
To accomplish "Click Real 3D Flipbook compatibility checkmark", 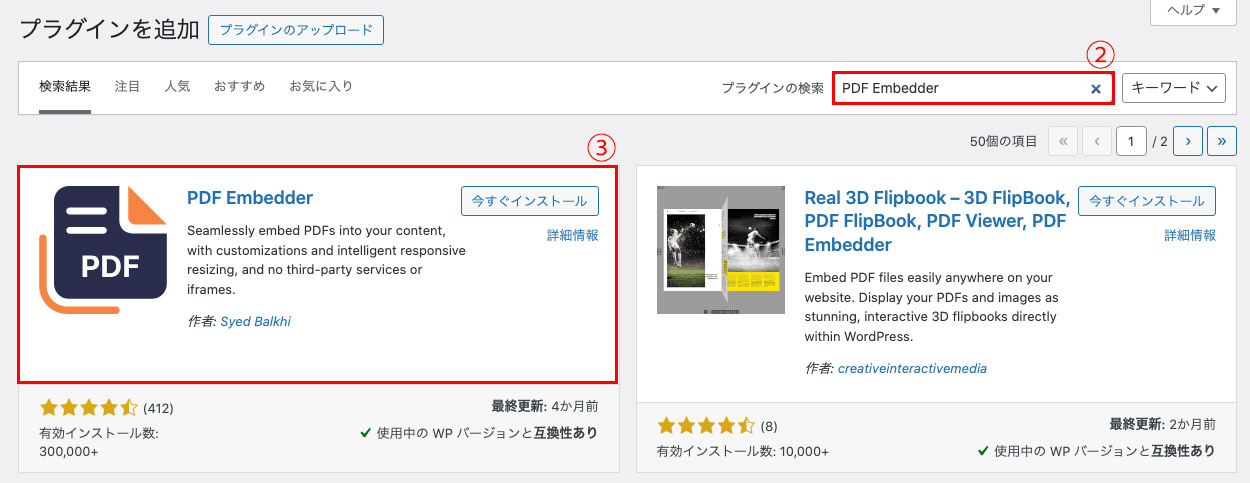I will coord(983,451).
